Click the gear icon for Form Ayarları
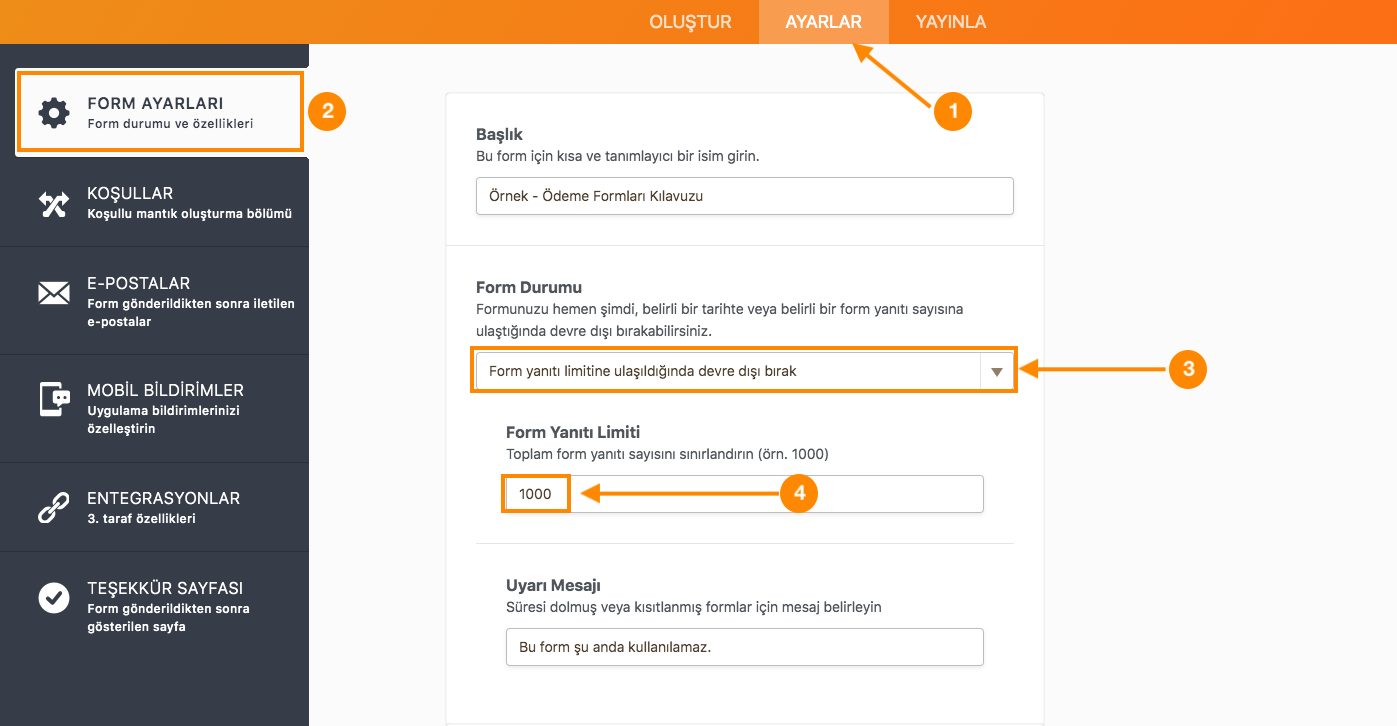 tap(54, 112)
